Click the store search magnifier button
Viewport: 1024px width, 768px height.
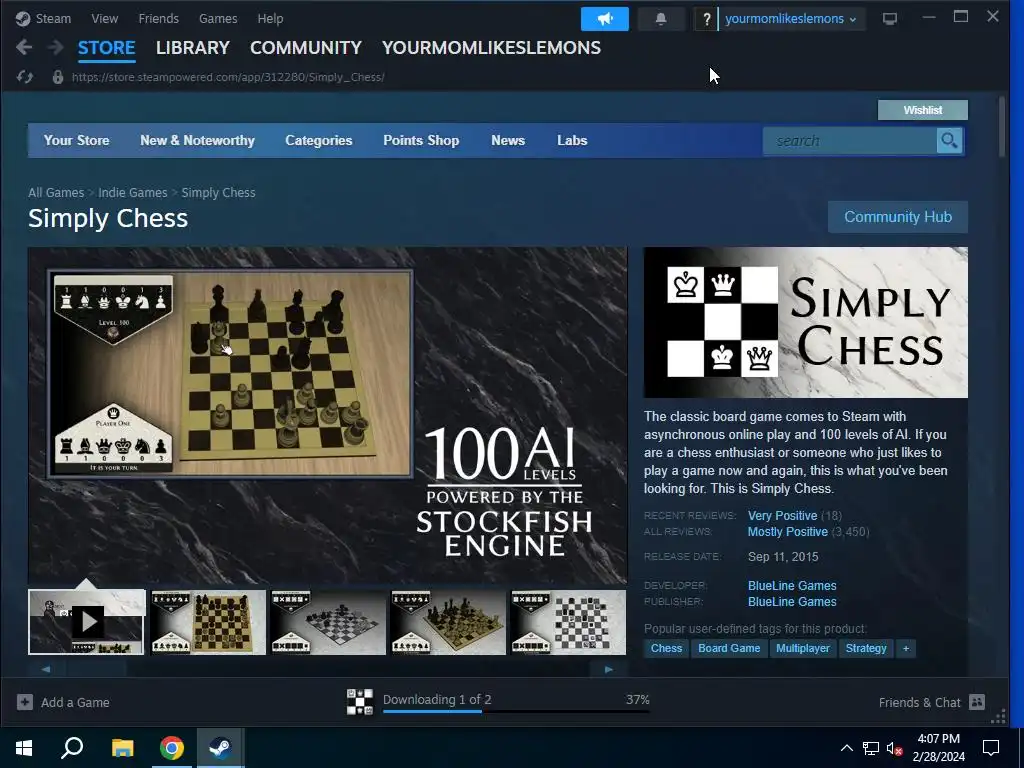tap(949, 140)
